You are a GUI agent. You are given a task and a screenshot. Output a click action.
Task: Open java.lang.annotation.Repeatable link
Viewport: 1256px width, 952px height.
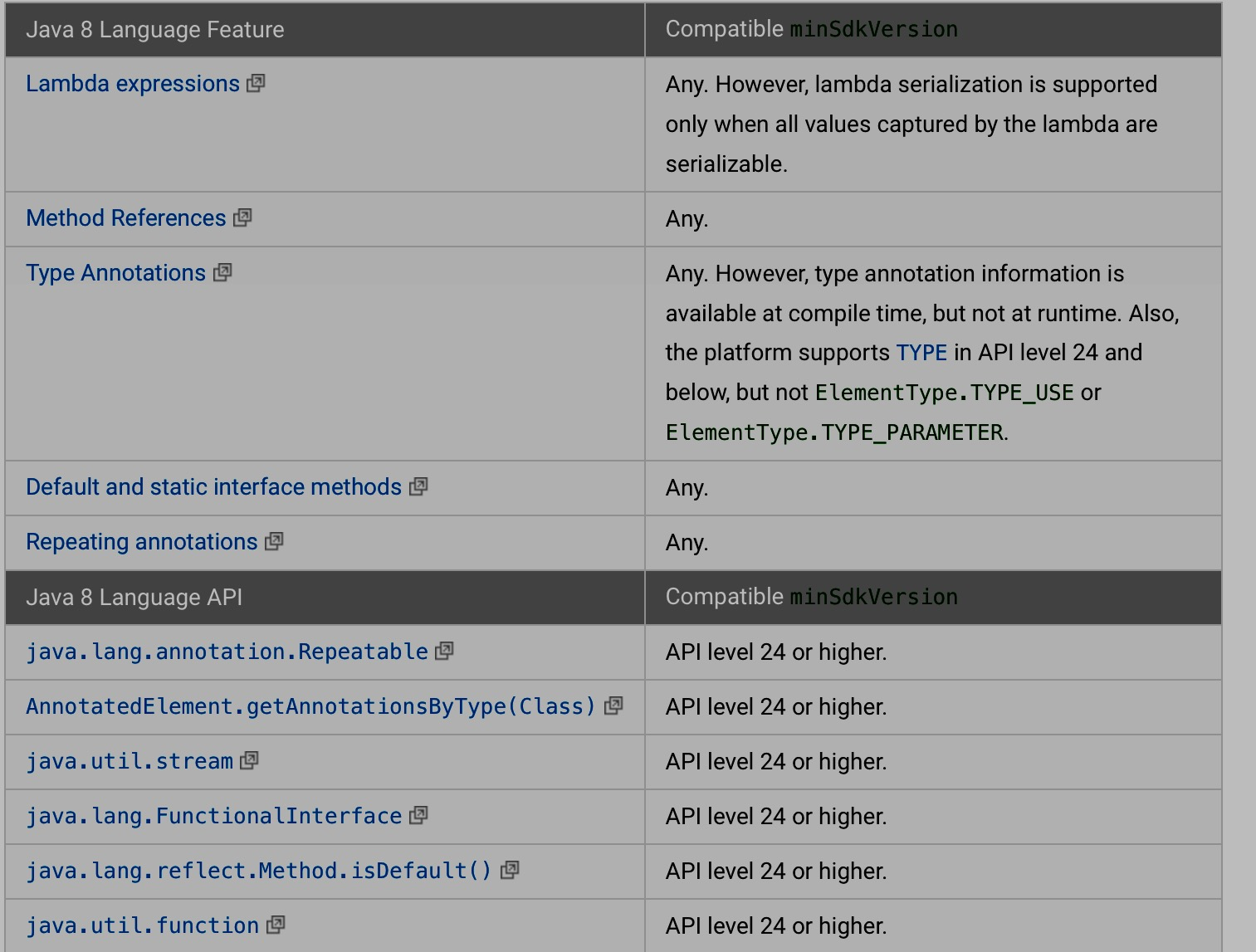pyautogui.click(x=227, y=652)
